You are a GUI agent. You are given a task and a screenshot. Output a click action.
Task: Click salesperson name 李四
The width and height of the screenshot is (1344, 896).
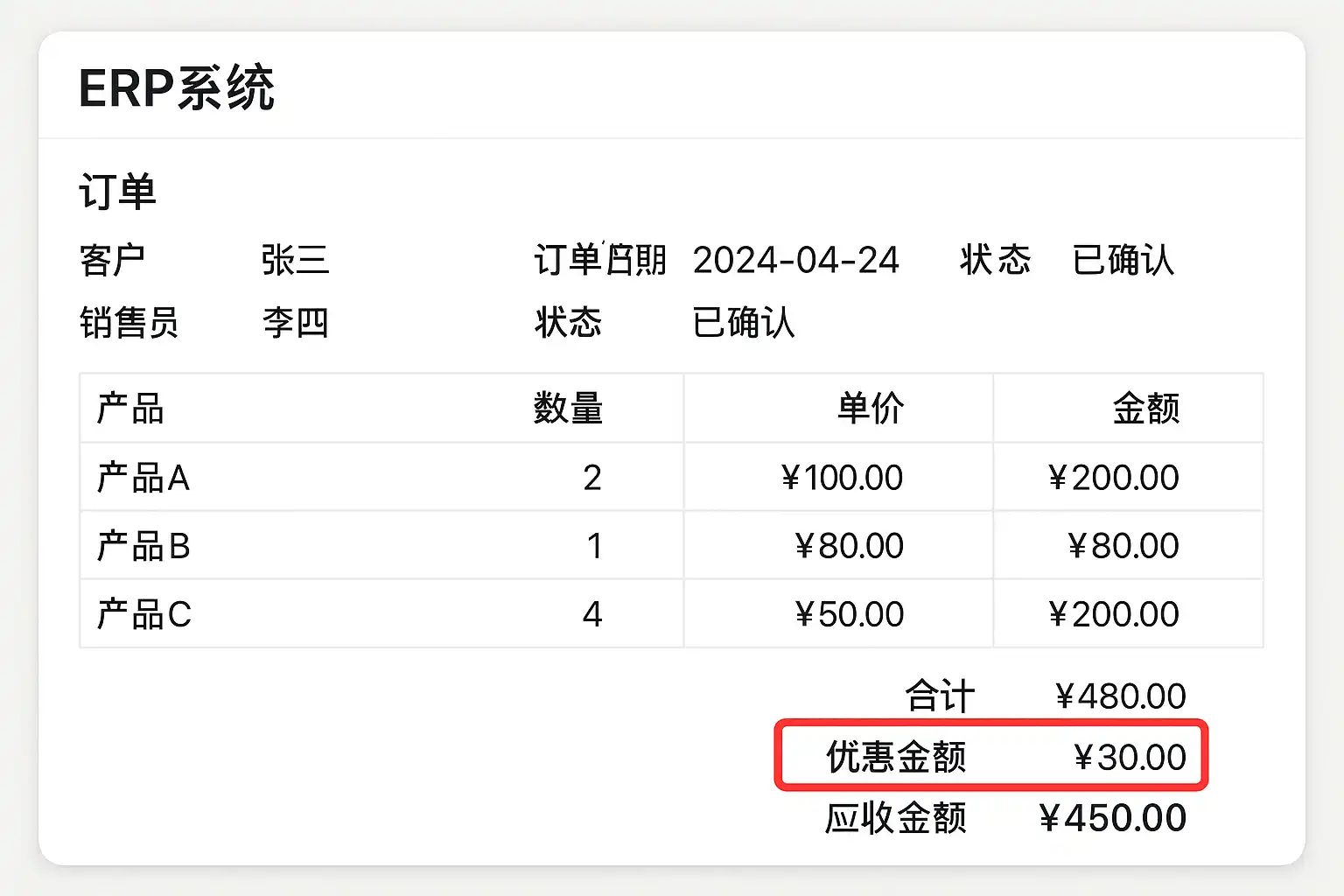pos(295,323)
